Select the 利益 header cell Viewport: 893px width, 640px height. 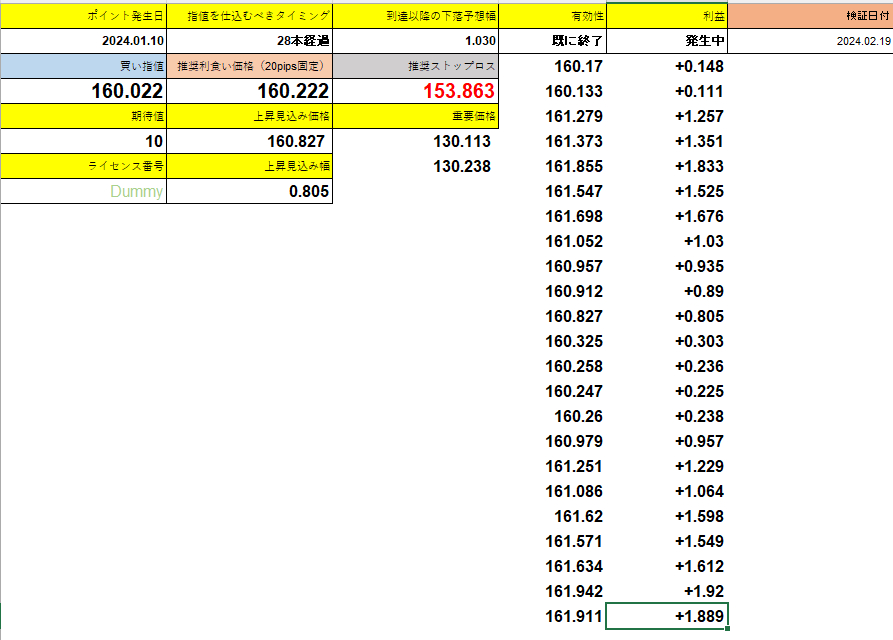(x=667, y=16)
